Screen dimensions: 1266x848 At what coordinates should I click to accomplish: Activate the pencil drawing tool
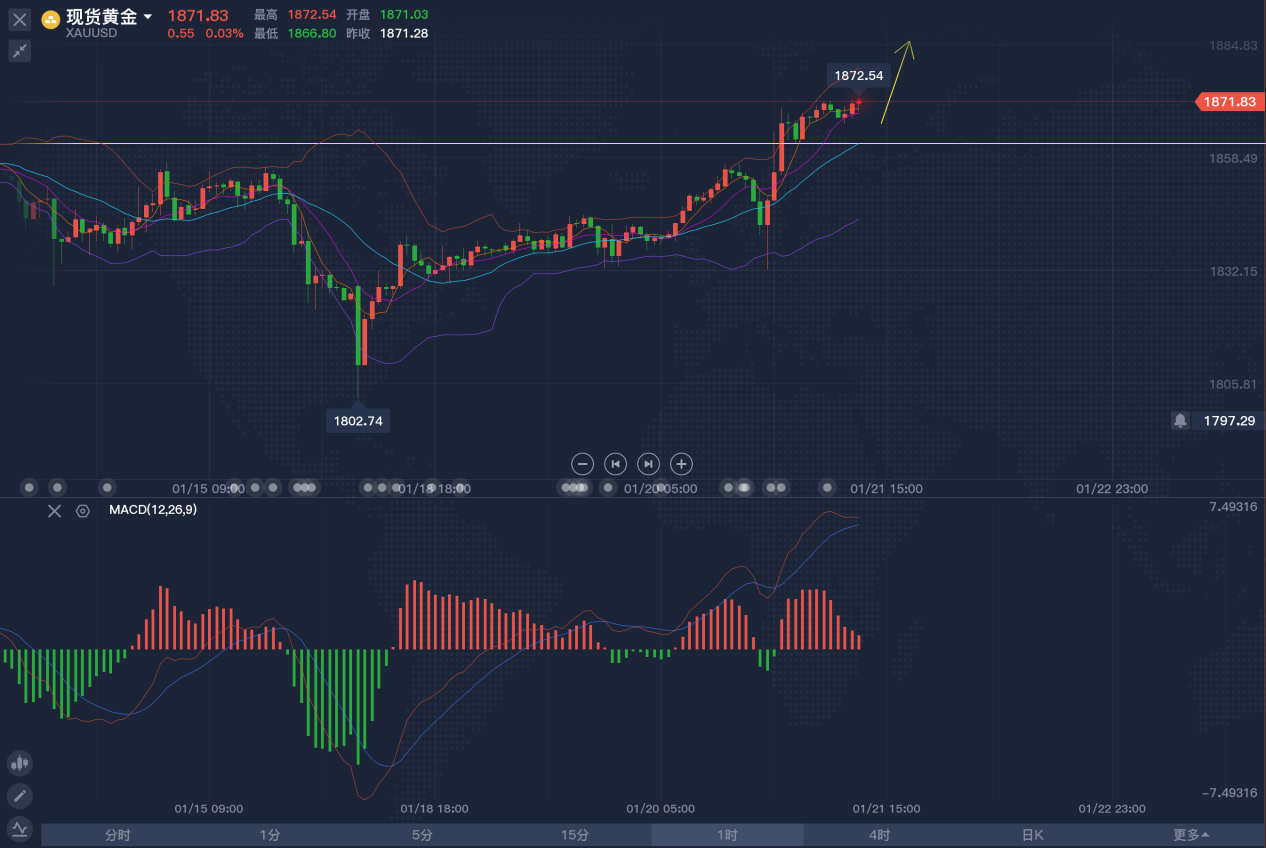point(20,796)
